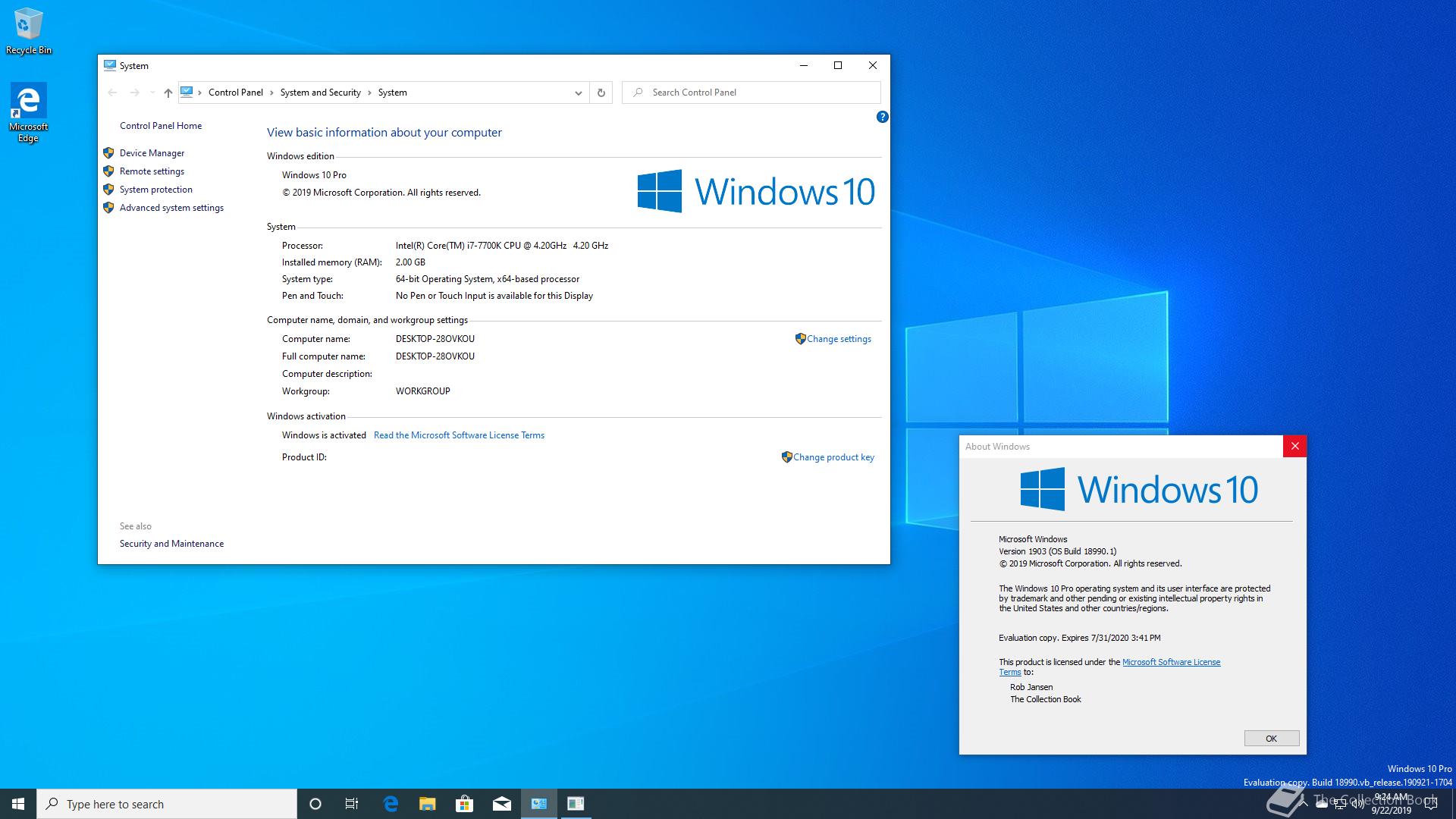Click the computer icon in address bar

(187, 92)
